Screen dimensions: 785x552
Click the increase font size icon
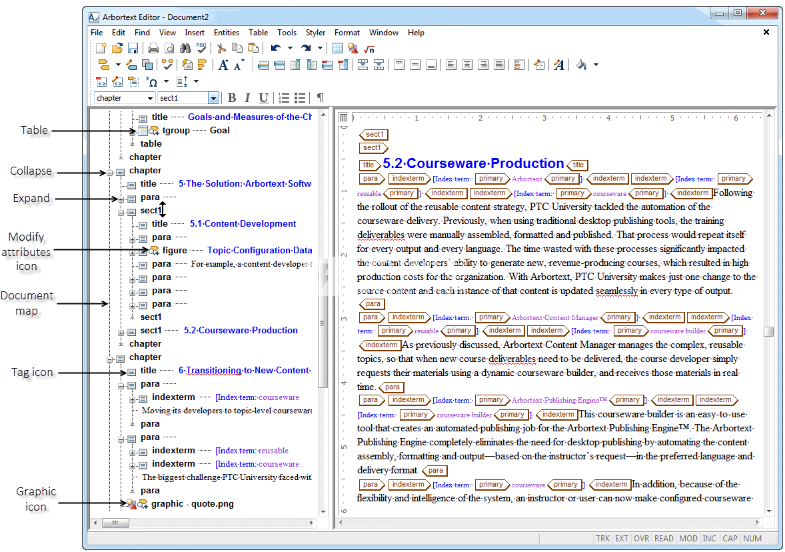point(223,65)
